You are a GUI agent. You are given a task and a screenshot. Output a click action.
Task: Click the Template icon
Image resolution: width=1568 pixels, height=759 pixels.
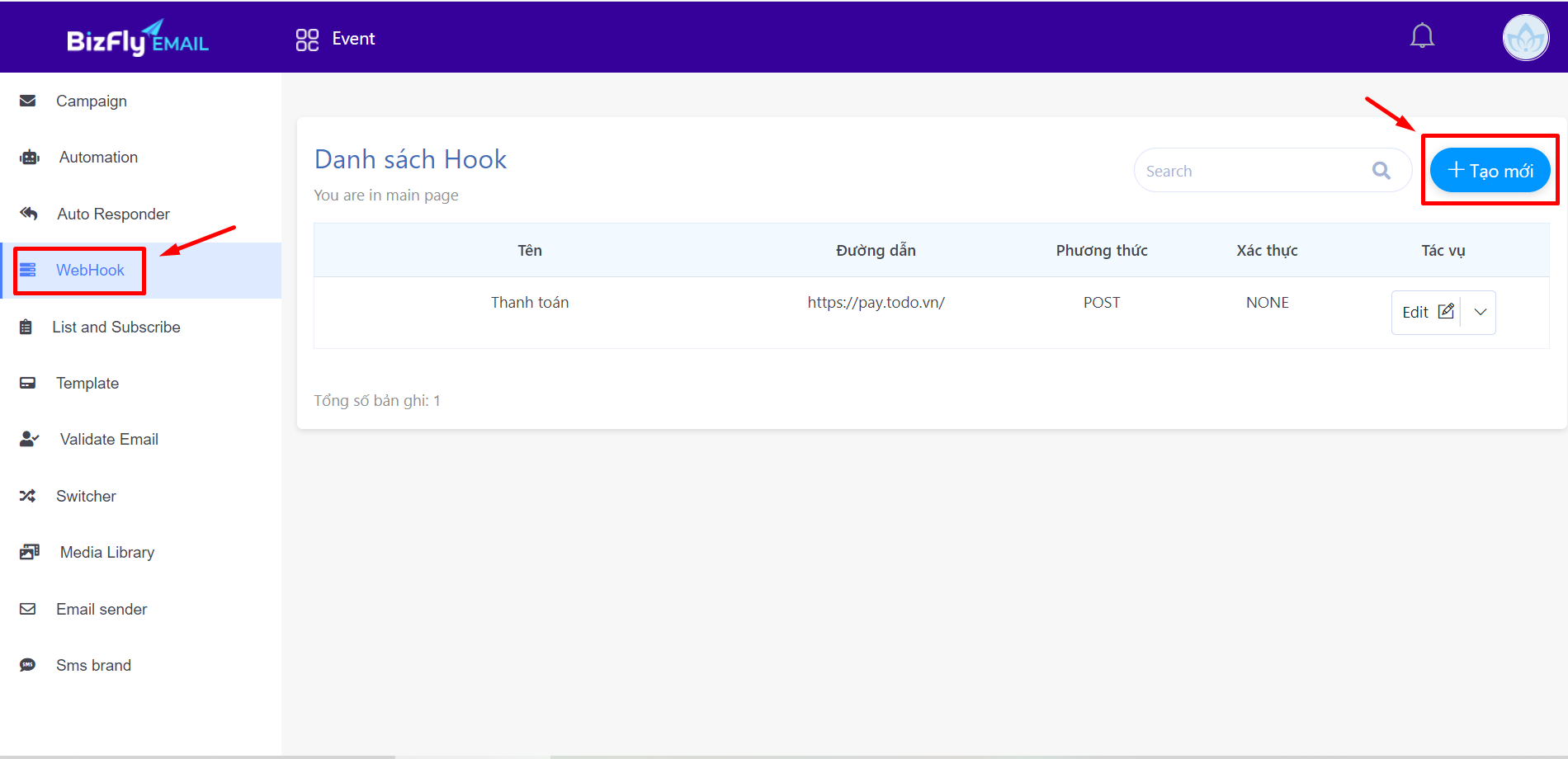coord(28,383)
